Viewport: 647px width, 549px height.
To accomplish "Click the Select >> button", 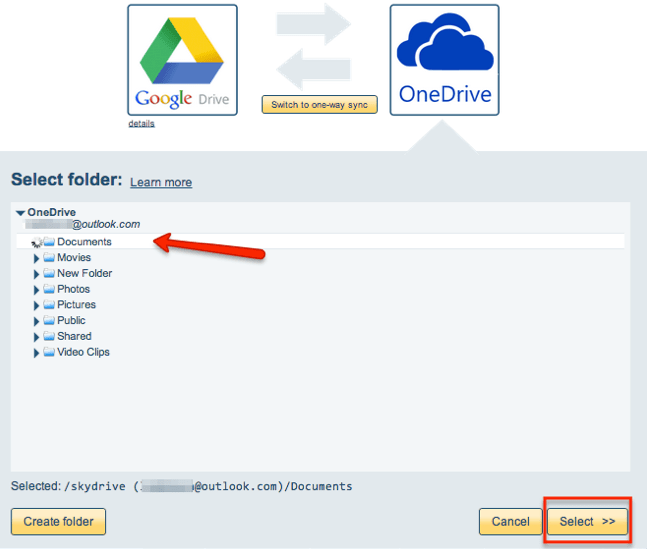I will (587, 521).
